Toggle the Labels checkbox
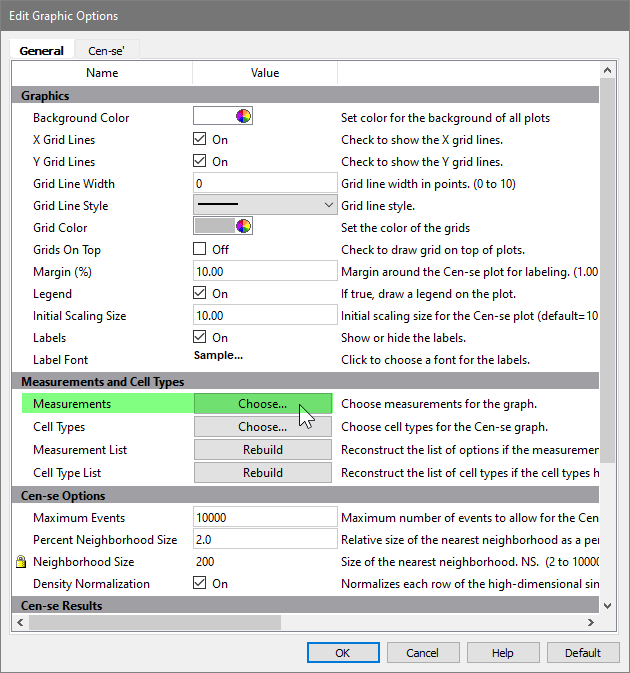The width and height of the screenshot is (630, 673). pyautogui.click(x=200, y=338)
